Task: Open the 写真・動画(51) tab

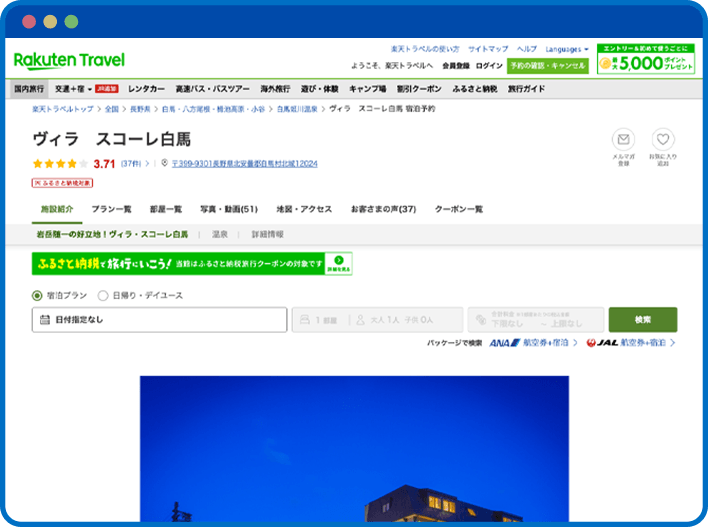Action: click(x=229, y=209)
